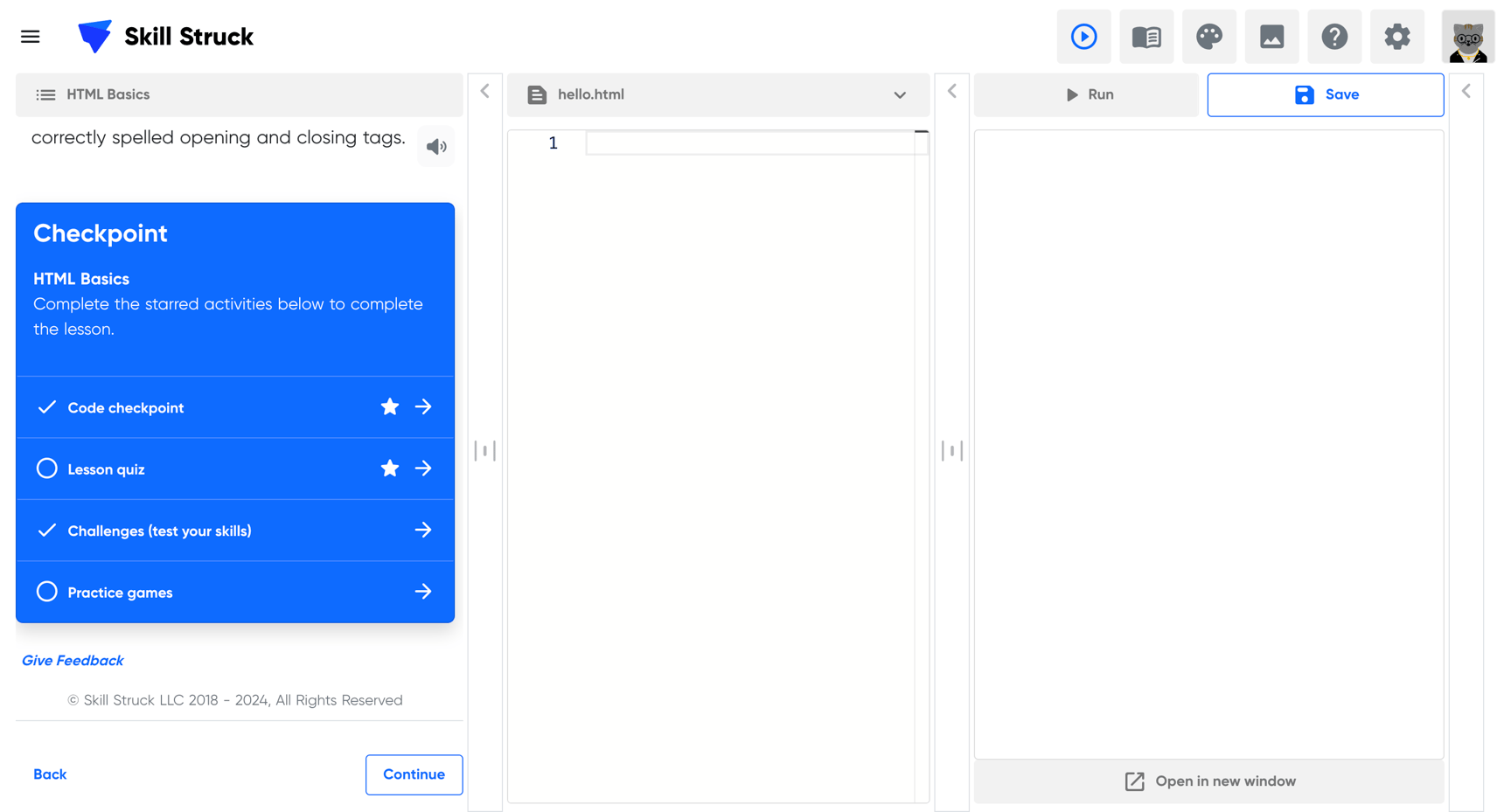Click the Code checkpoint checkmark

(x=47, y=407)
